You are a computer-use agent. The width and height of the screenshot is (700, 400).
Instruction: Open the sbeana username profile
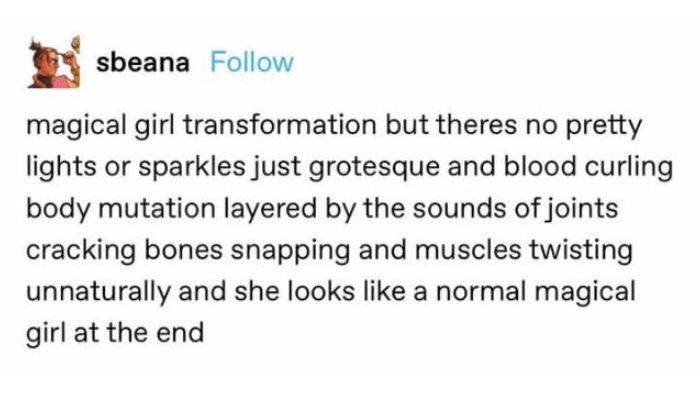click(x=143, y=62)
